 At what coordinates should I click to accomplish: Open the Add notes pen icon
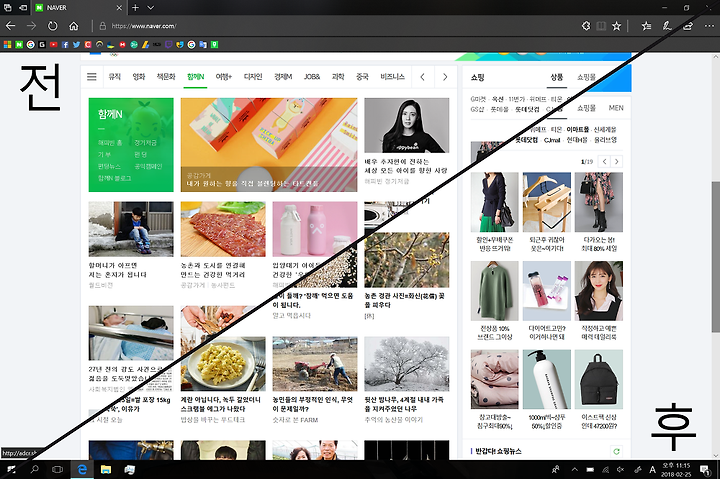coord(667,26)
